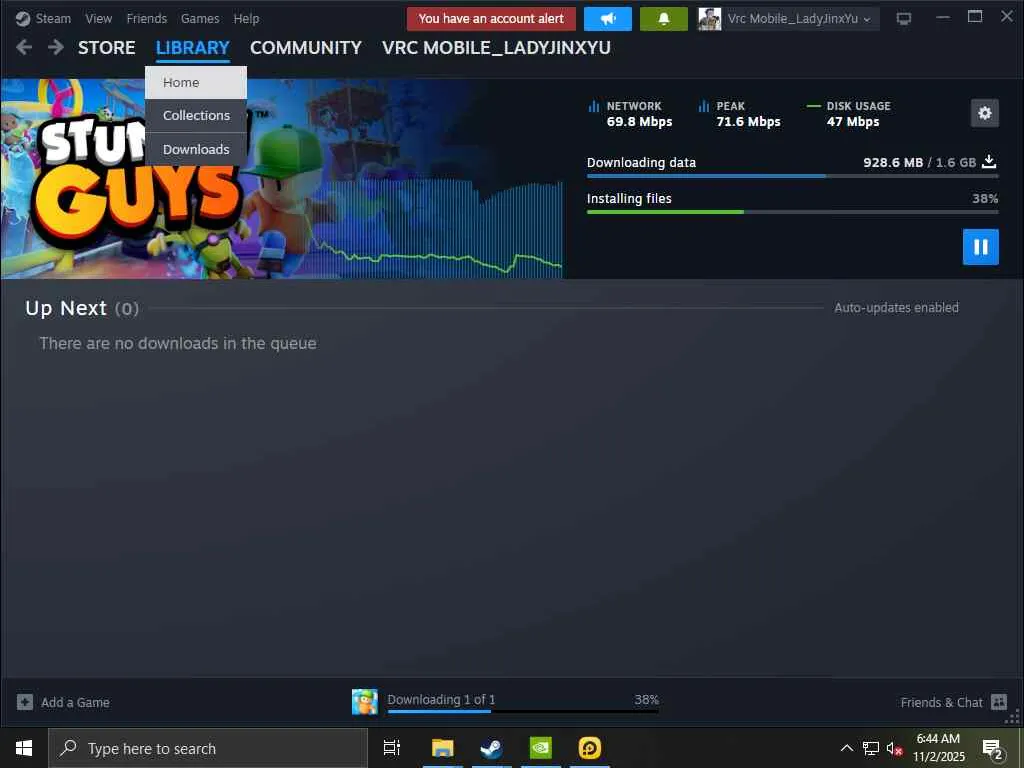Click the Steam taskbar icon

click(491, 748)
